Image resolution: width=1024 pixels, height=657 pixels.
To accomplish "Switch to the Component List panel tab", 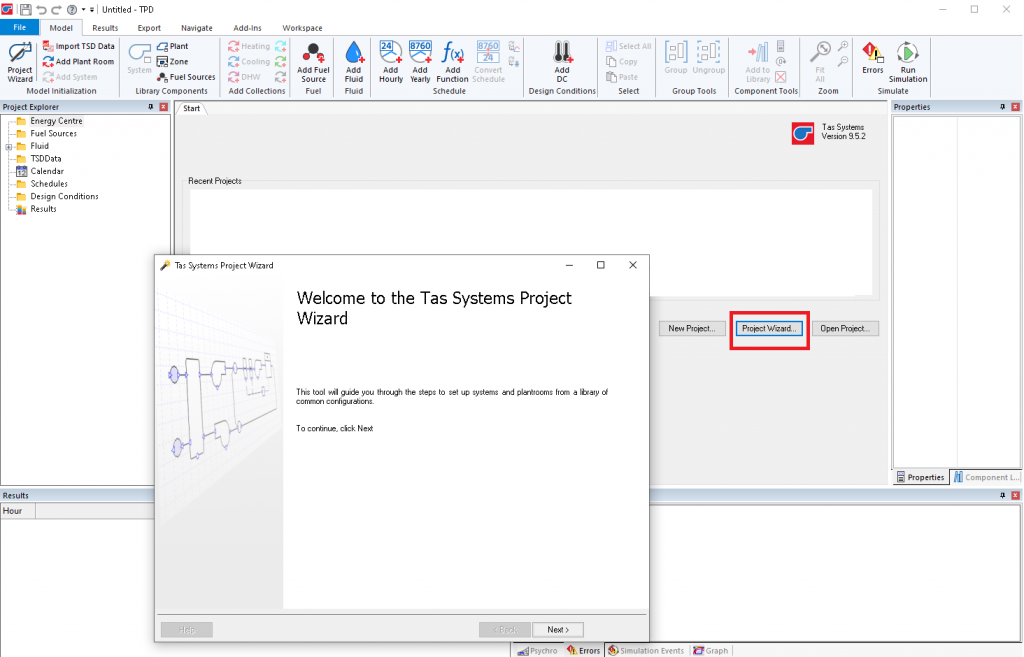I will tap(986, 477).
